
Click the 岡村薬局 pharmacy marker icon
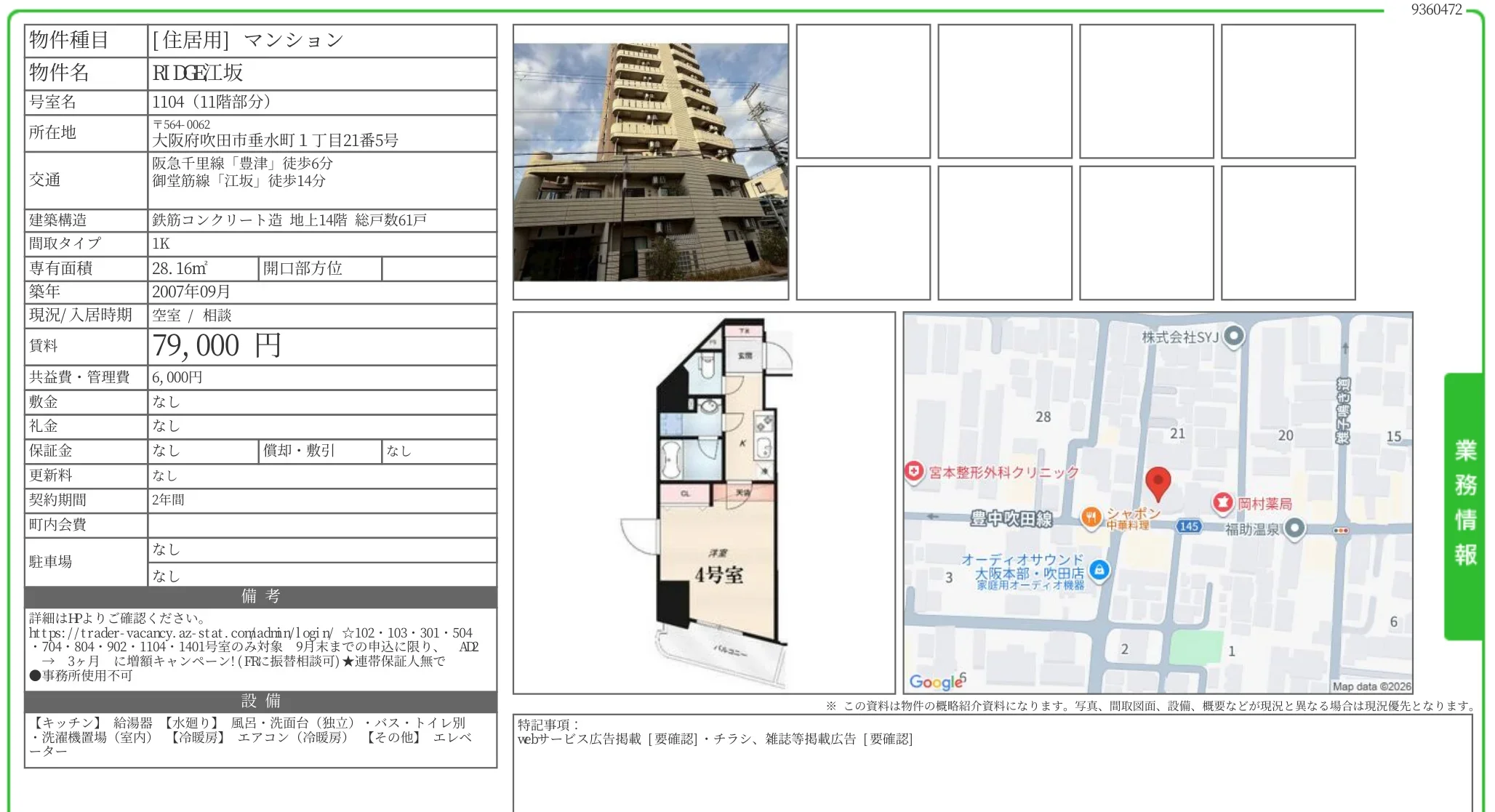click(1222, 502)
